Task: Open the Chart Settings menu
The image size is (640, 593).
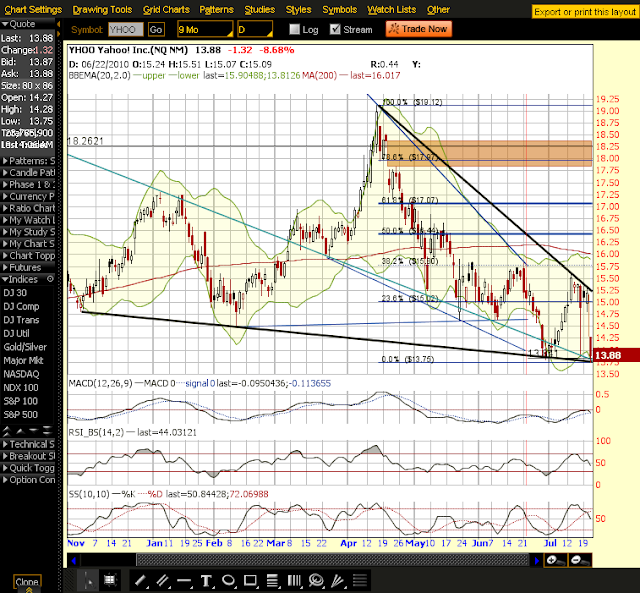Action: coord(33,9)
